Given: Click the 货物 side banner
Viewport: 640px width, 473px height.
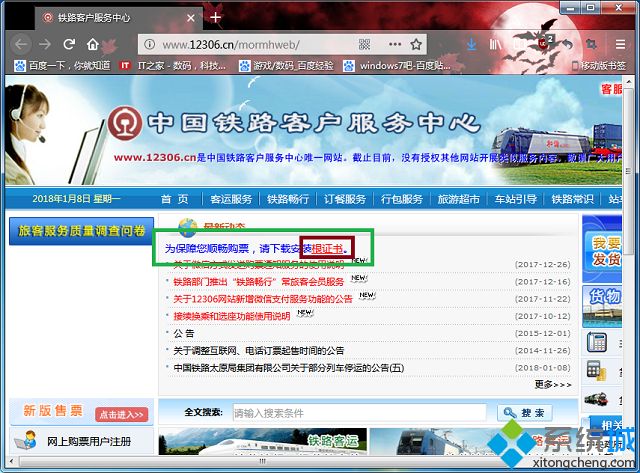Looking at the screenshot, I should point(602,306).
